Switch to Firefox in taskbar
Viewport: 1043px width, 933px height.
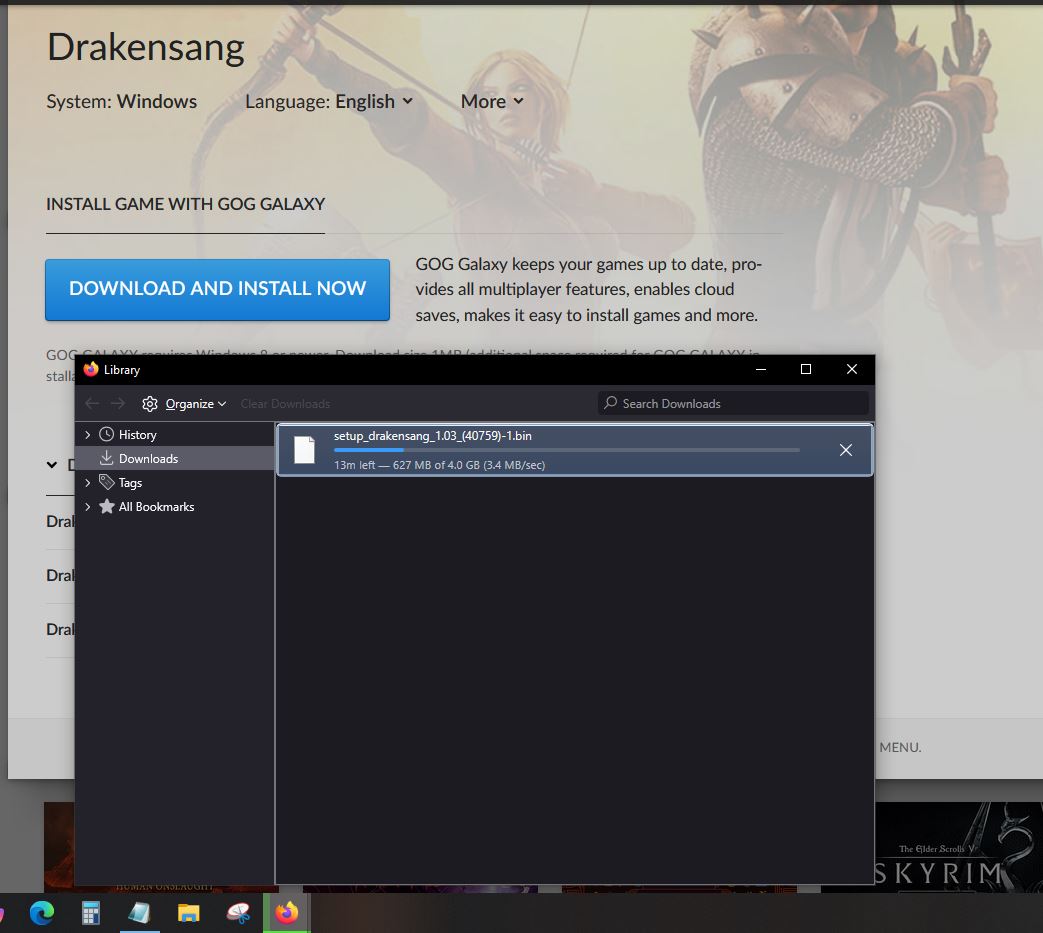(287, 913)
